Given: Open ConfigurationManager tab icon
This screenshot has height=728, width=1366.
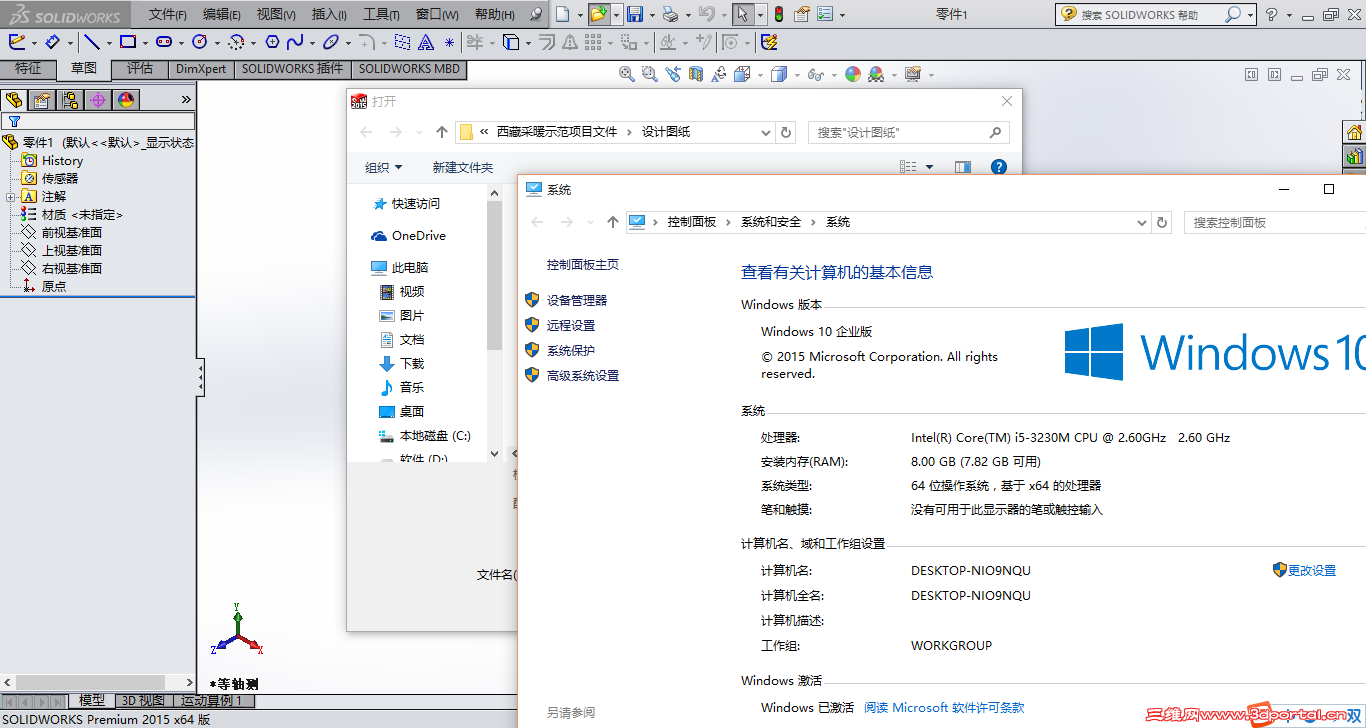Looking at the screenshot, I should (69, 100).
